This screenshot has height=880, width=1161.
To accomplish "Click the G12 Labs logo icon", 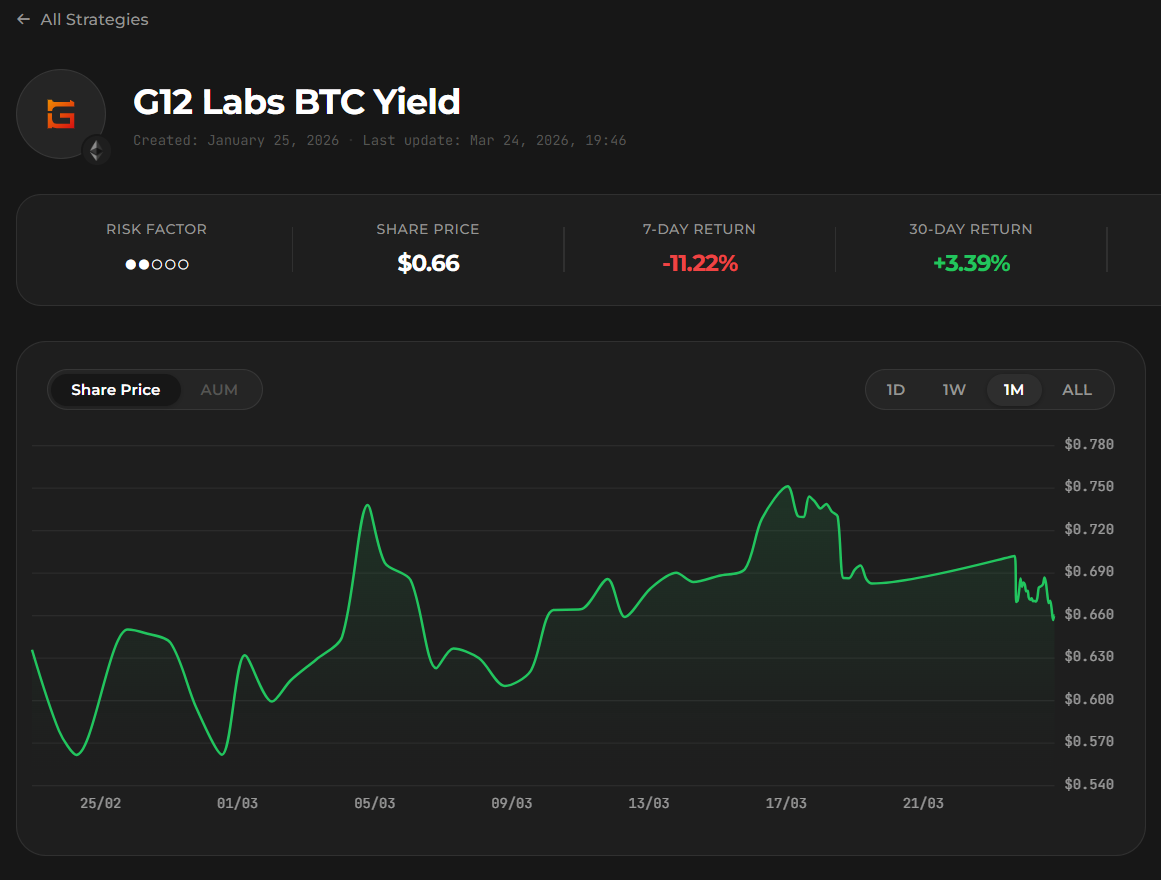I will click(61, 114).
